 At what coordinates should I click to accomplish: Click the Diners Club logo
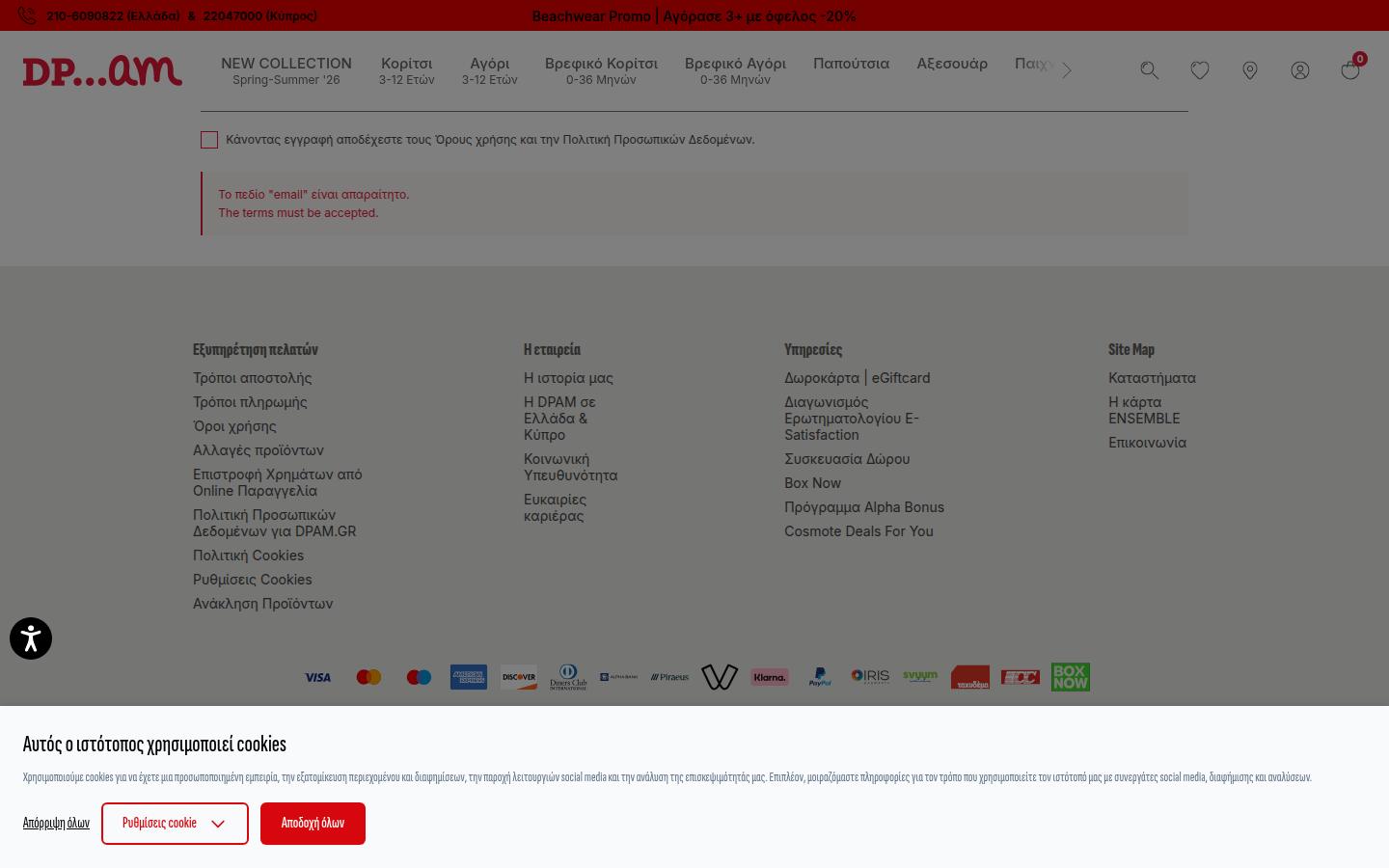[x=568, y=677]
